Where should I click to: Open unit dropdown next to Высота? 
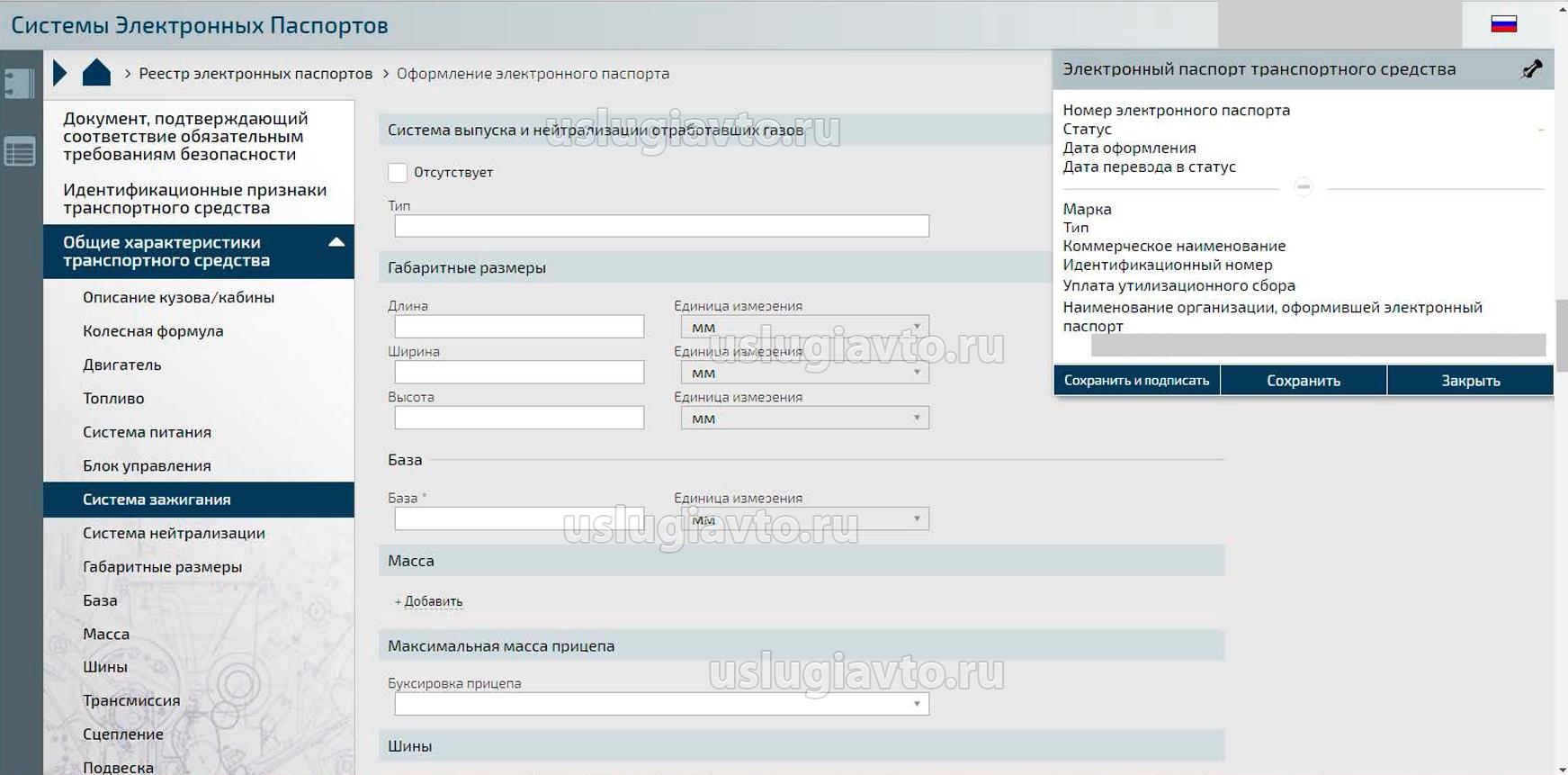pyautogui.click(x=804, y=418)
